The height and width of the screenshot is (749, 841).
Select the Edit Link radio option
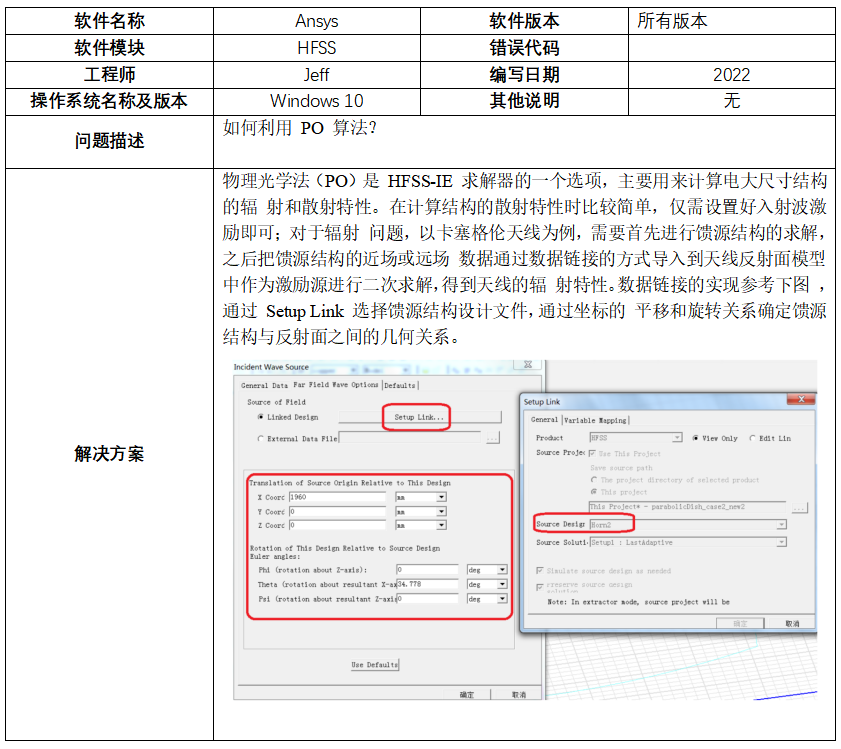click(x=753, y=438)
